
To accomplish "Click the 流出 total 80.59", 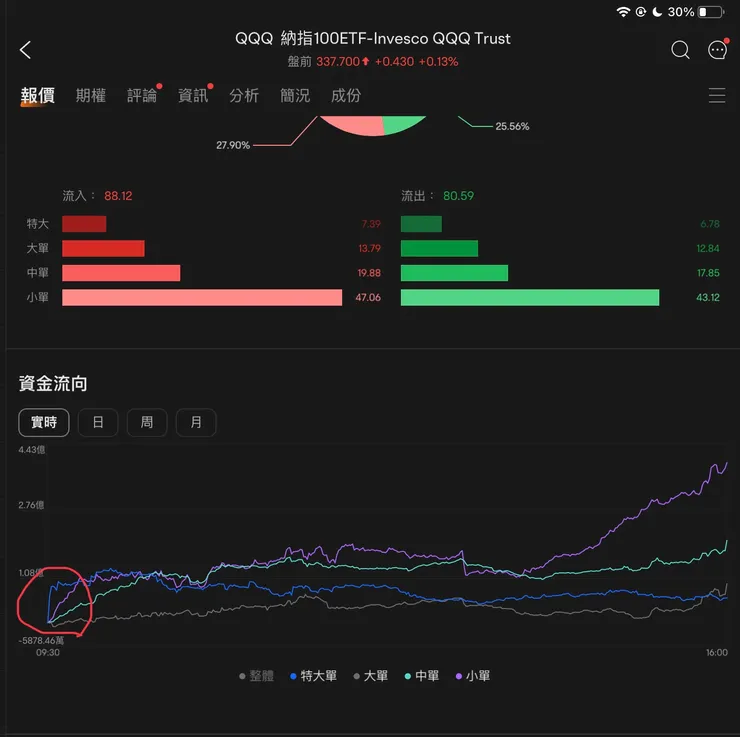I will pyautogui.click(x=458, y=196).
